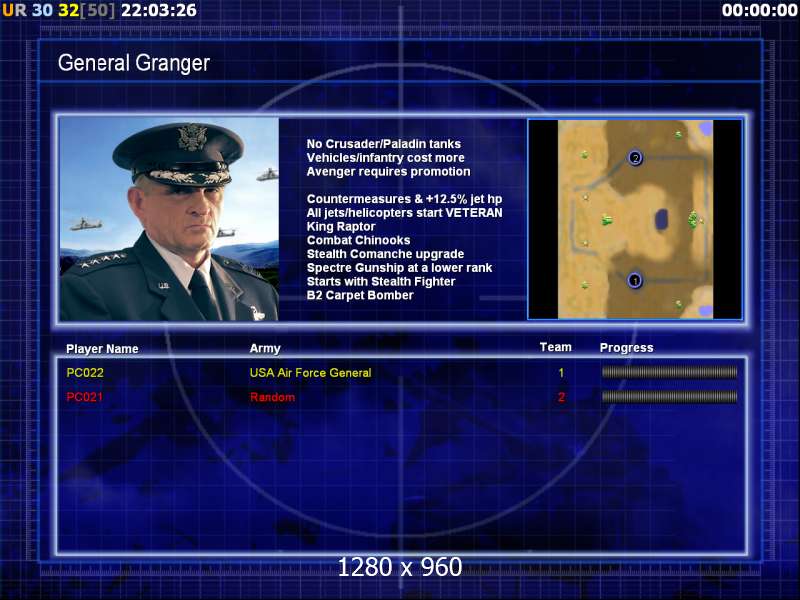Click start position marker 1 on minimap

pyautogui.click(x=635, y=281)
